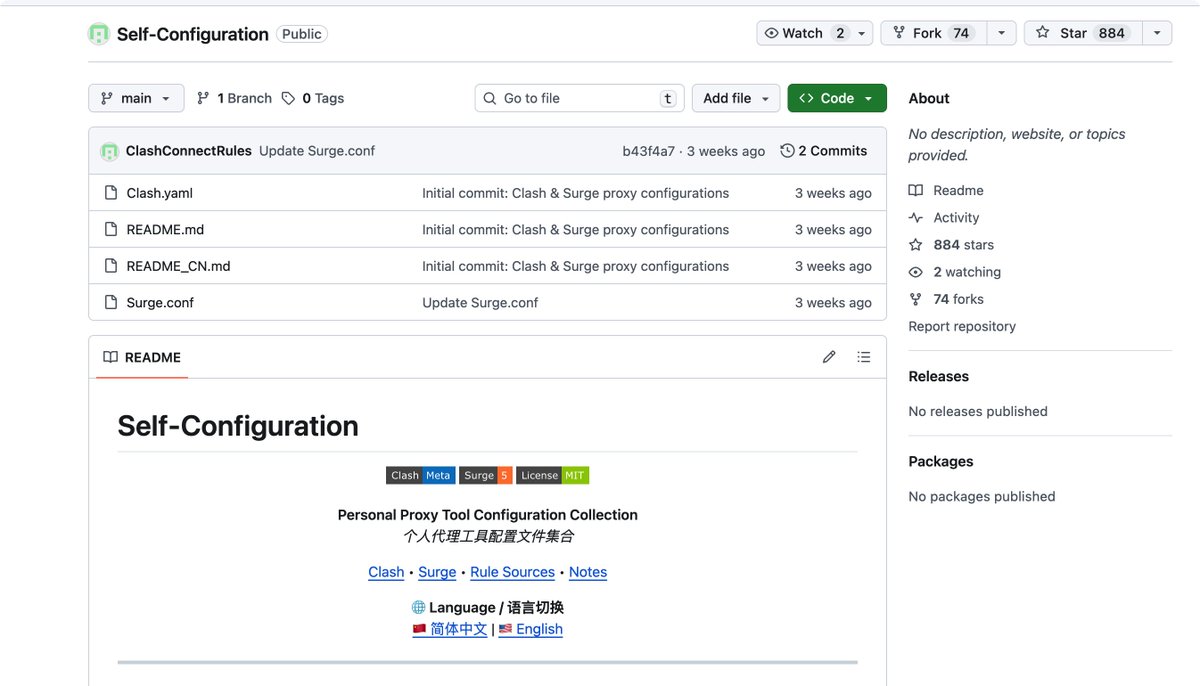Click the fork icon beside 74 forks
Screen dimensions: 1200x686
915,299
